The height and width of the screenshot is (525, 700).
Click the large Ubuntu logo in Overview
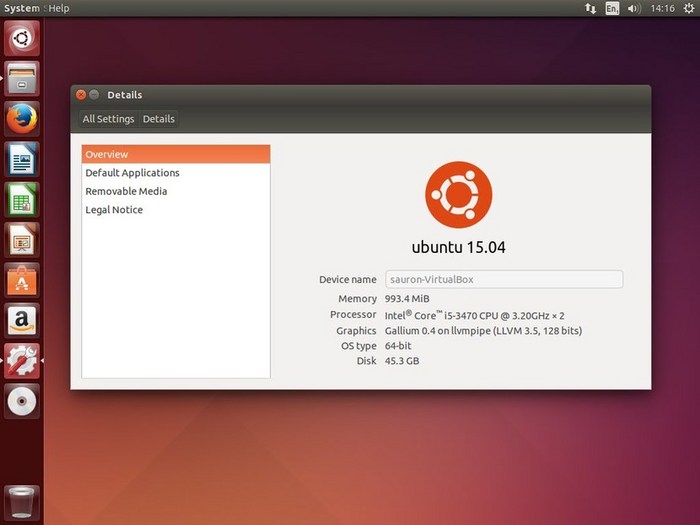pyautogui.click(x=458, y=195)
